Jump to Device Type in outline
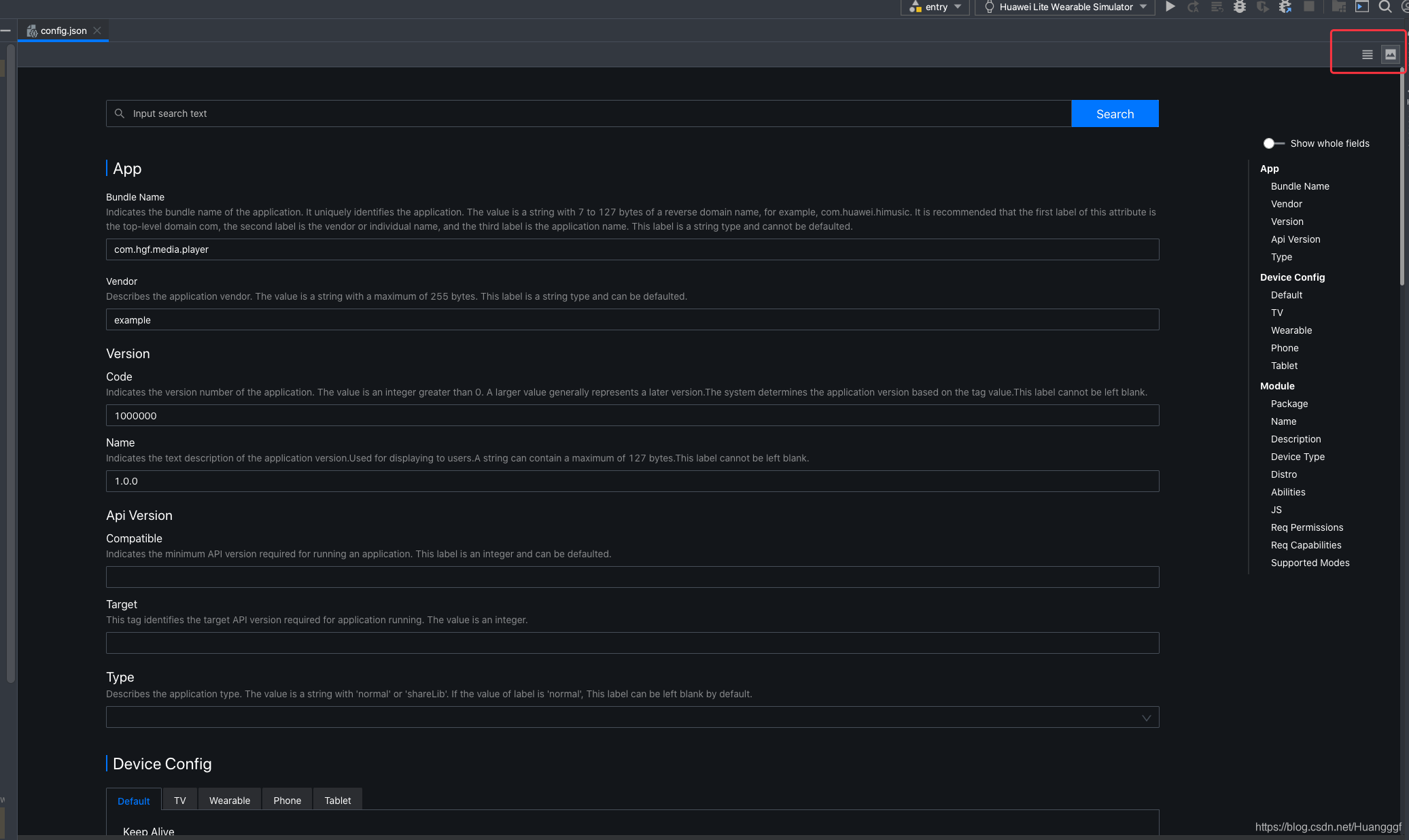 (1298, 457)
